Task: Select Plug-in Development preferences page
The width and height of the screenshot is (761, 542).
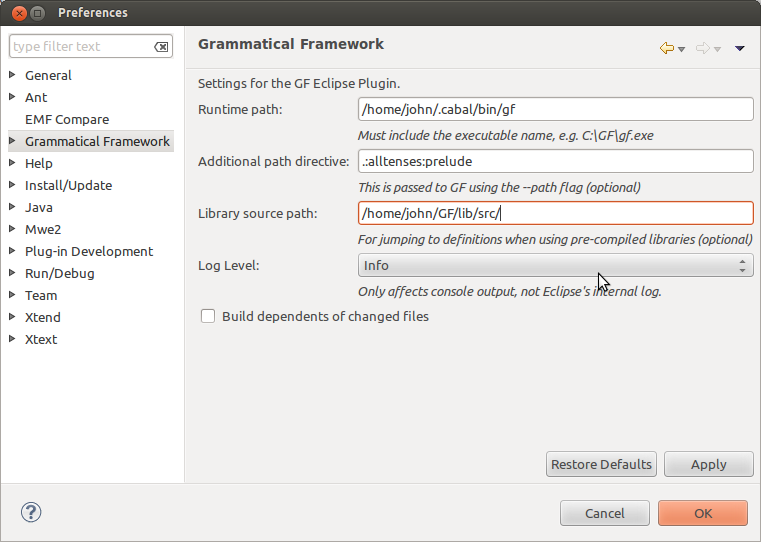Action: point(89,251)
